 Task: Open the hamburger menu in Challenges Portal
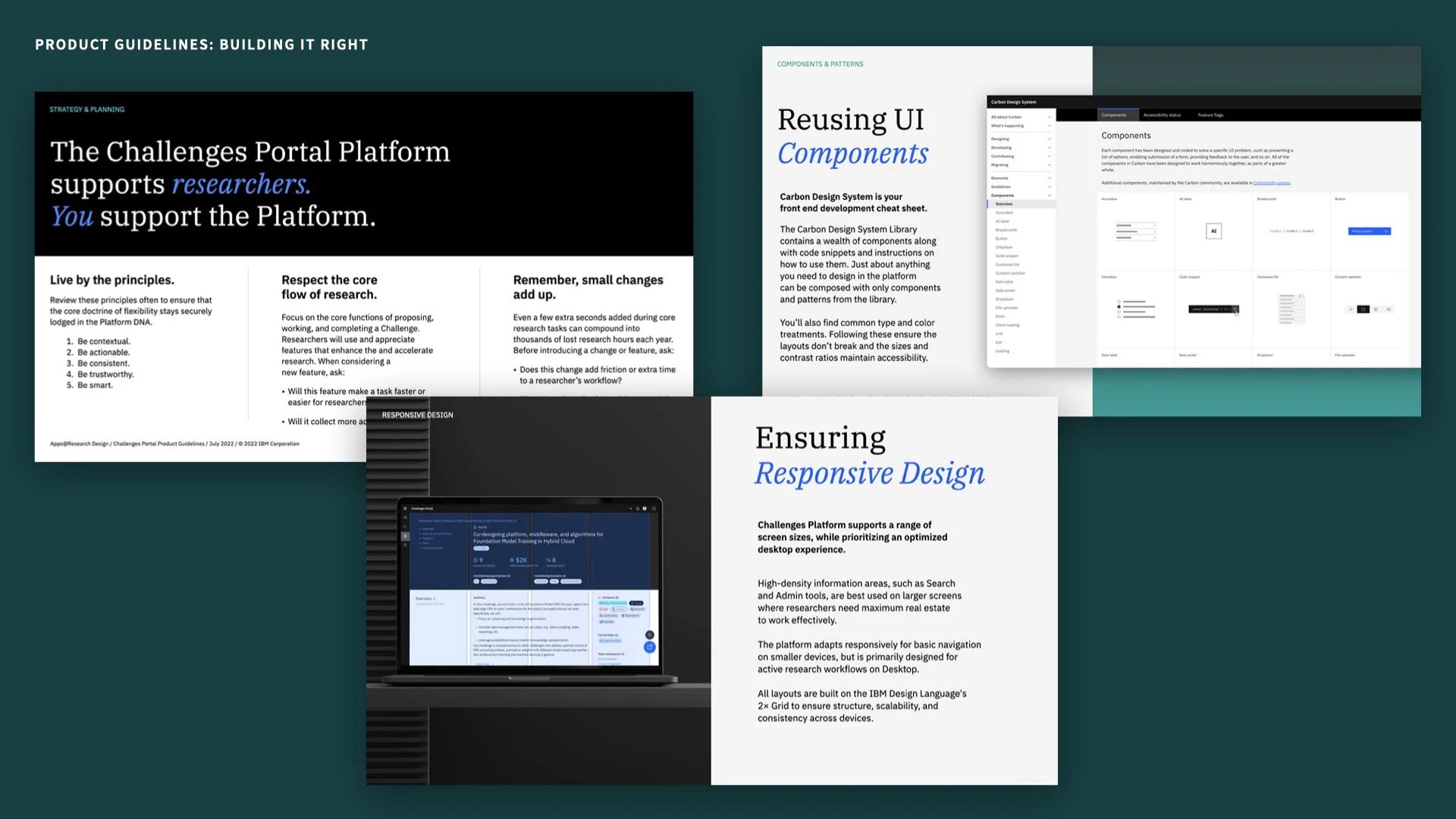click(405, 508)
